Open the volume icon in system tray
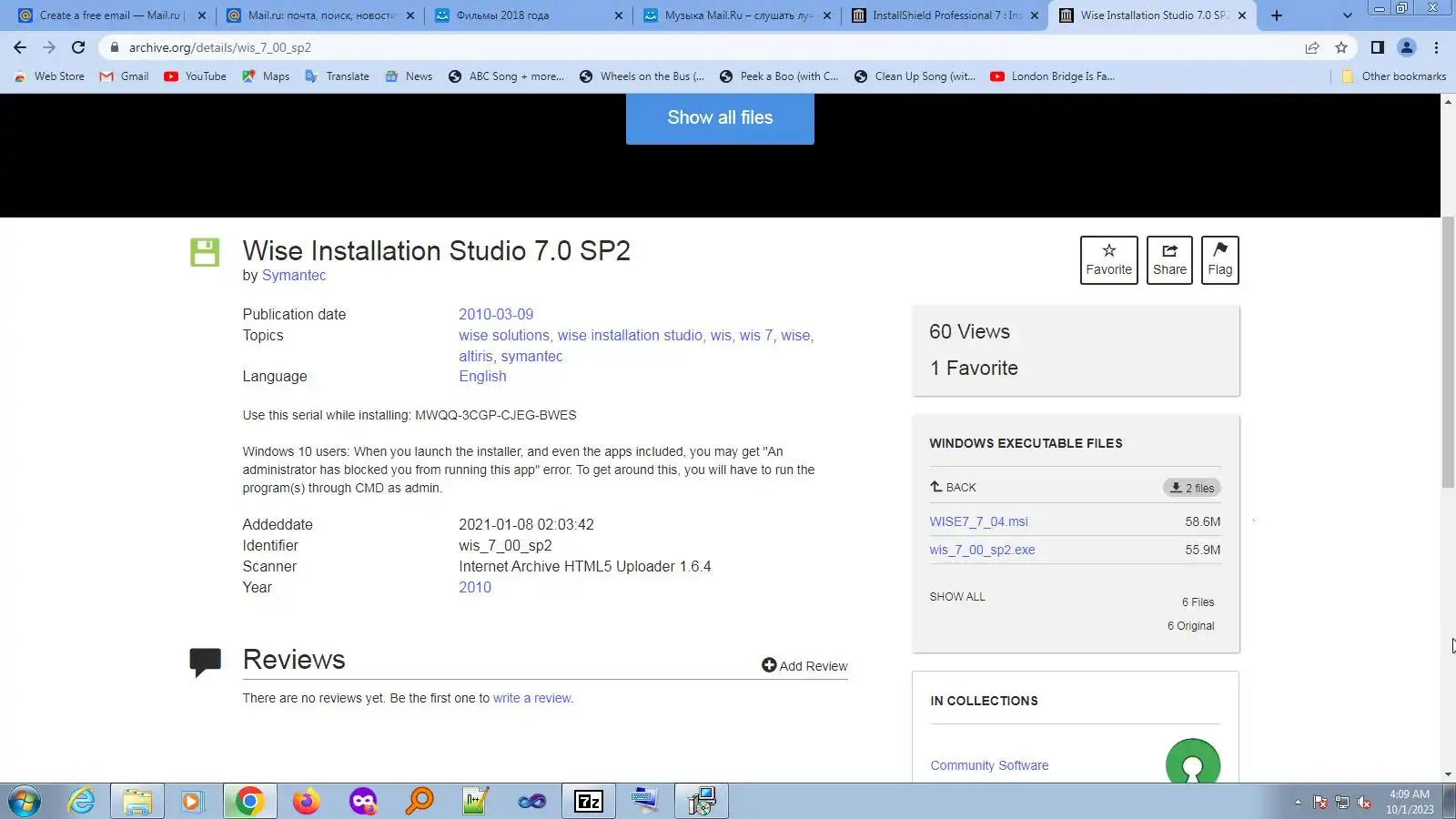This screenshot has height=819, width=1456. [1364, 803]
